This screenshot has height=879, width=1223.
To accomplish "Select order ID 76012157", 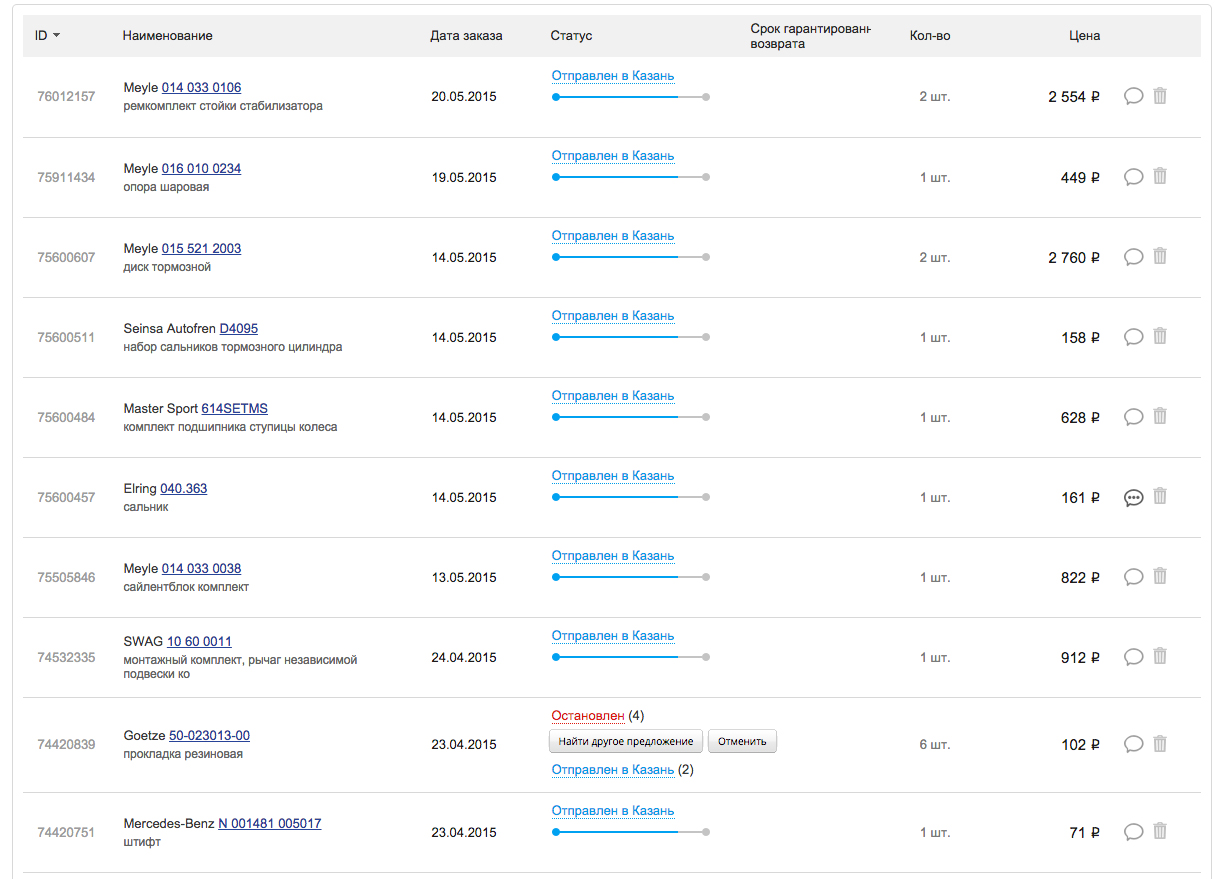I will [x=66, y=97].
